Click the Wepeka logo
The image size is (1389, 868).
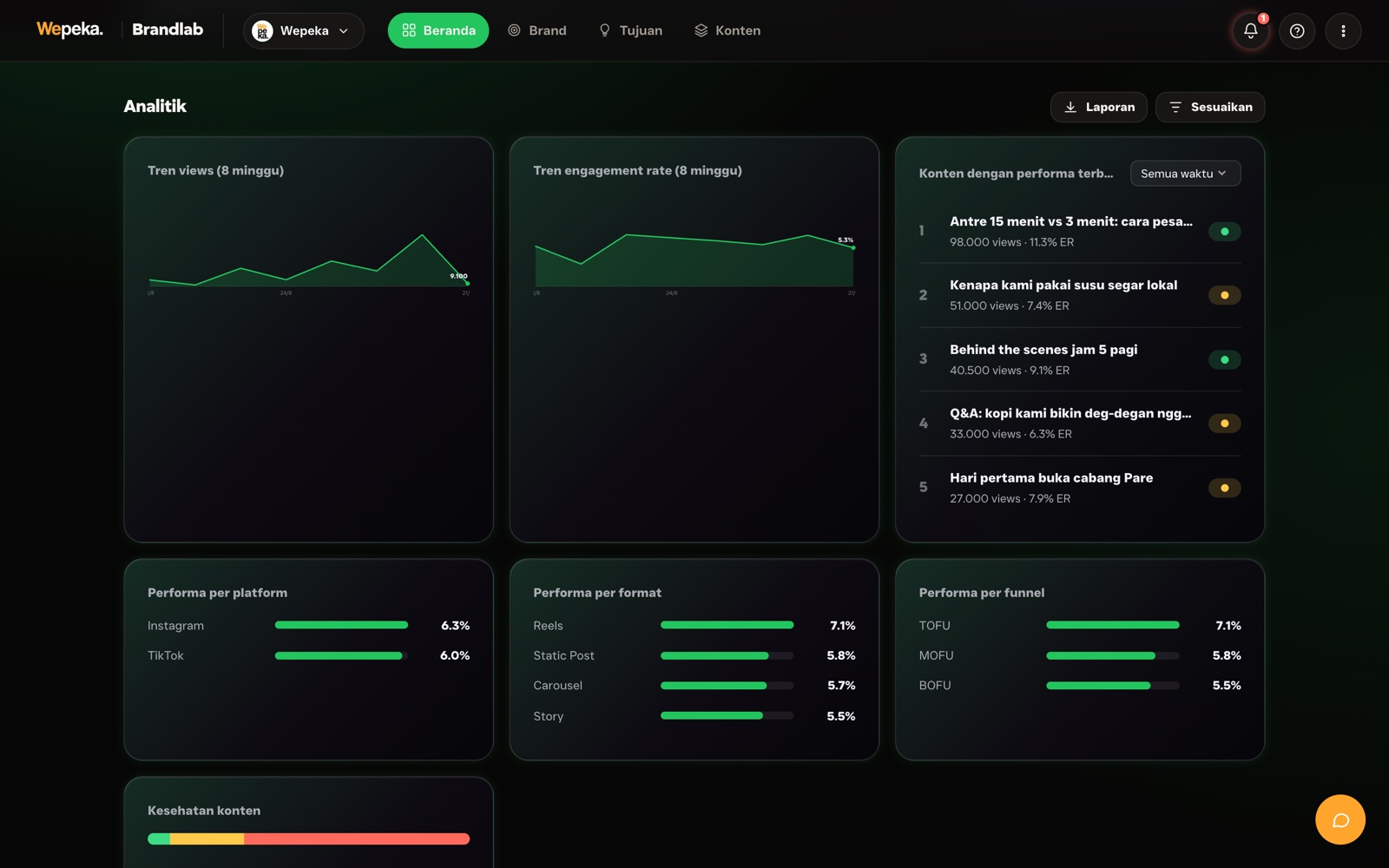point(69,30)
